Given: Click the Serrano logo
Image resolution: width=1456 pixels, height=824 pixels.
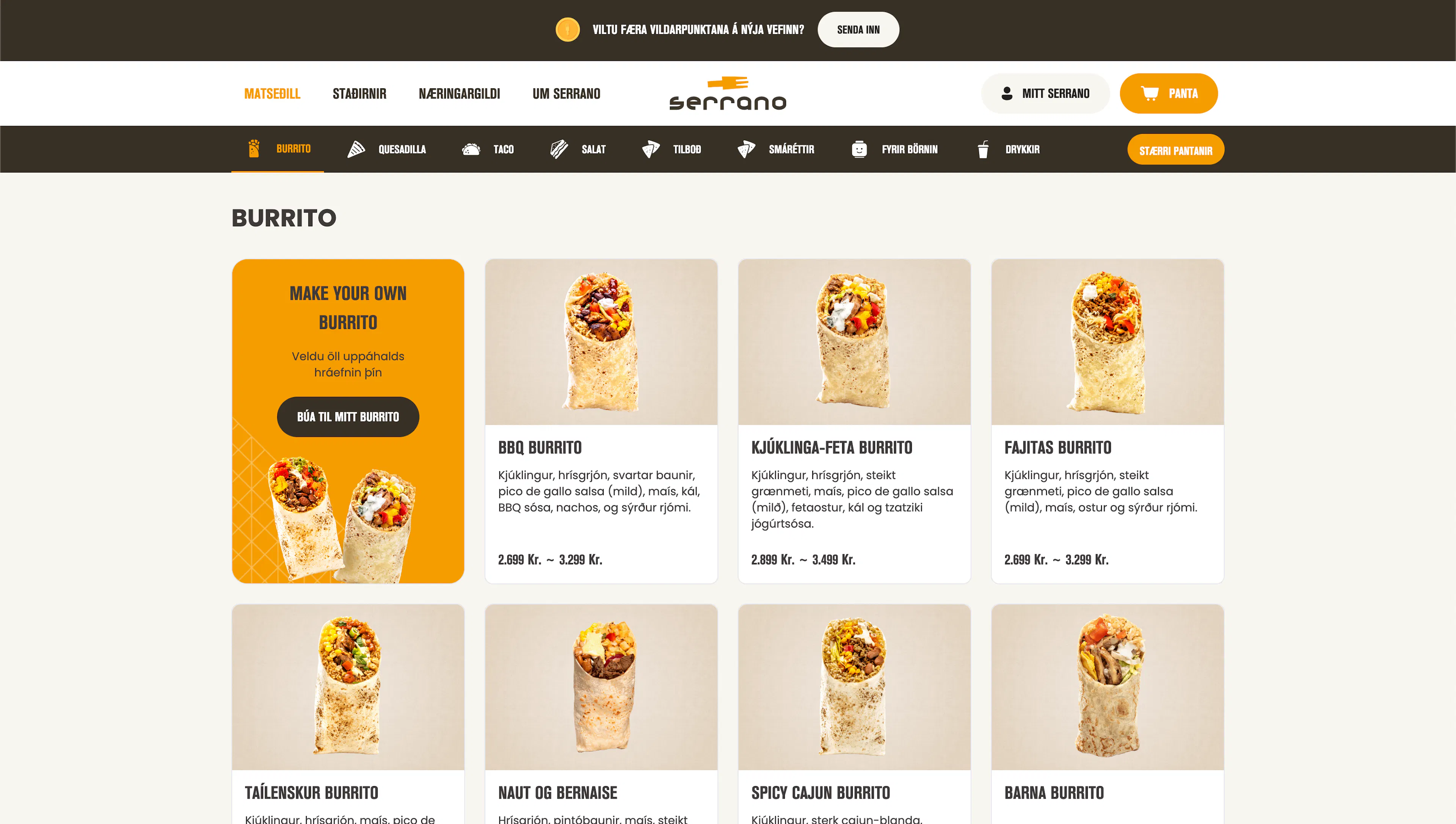Looking at the screenshot, I should (728, 93).
